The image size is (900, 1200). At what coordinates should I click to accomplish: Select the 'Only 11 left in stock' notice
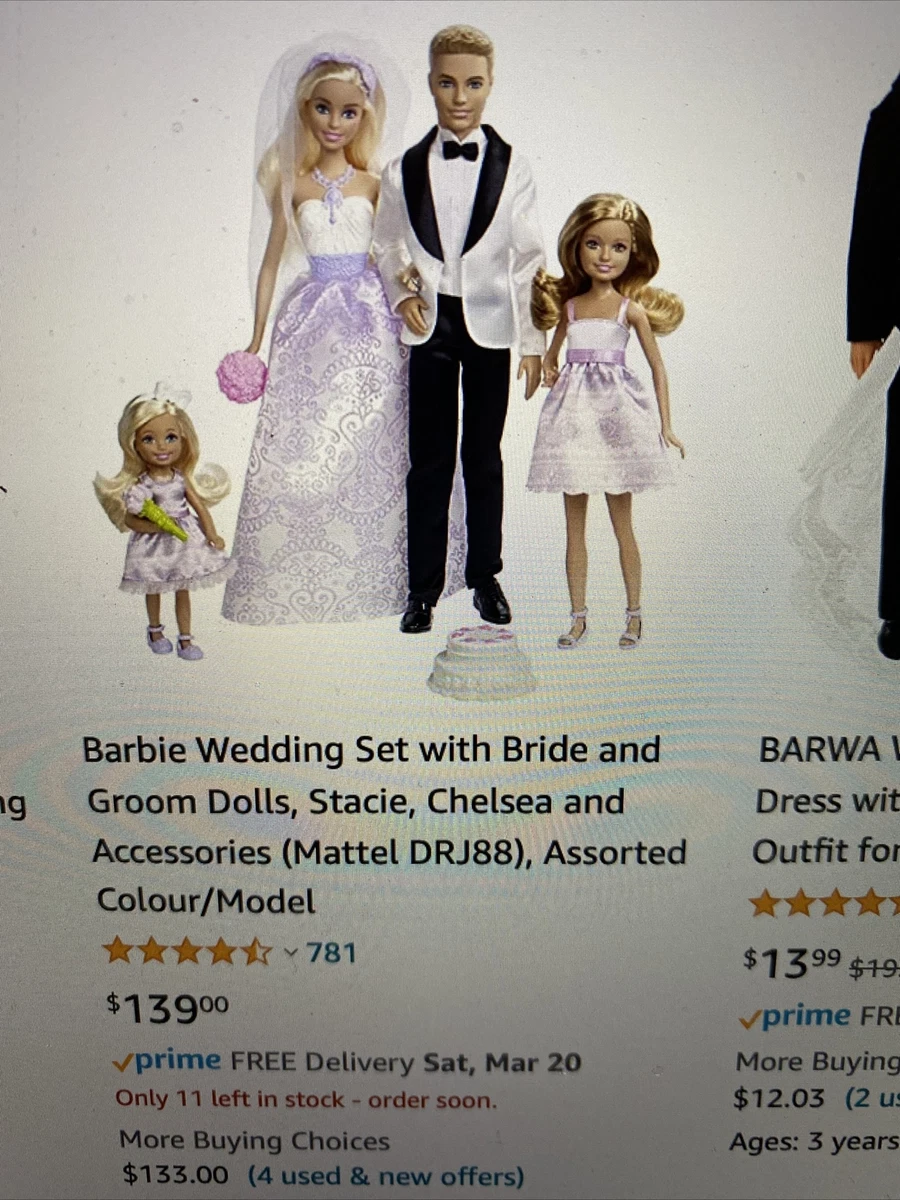[305, 1100]
